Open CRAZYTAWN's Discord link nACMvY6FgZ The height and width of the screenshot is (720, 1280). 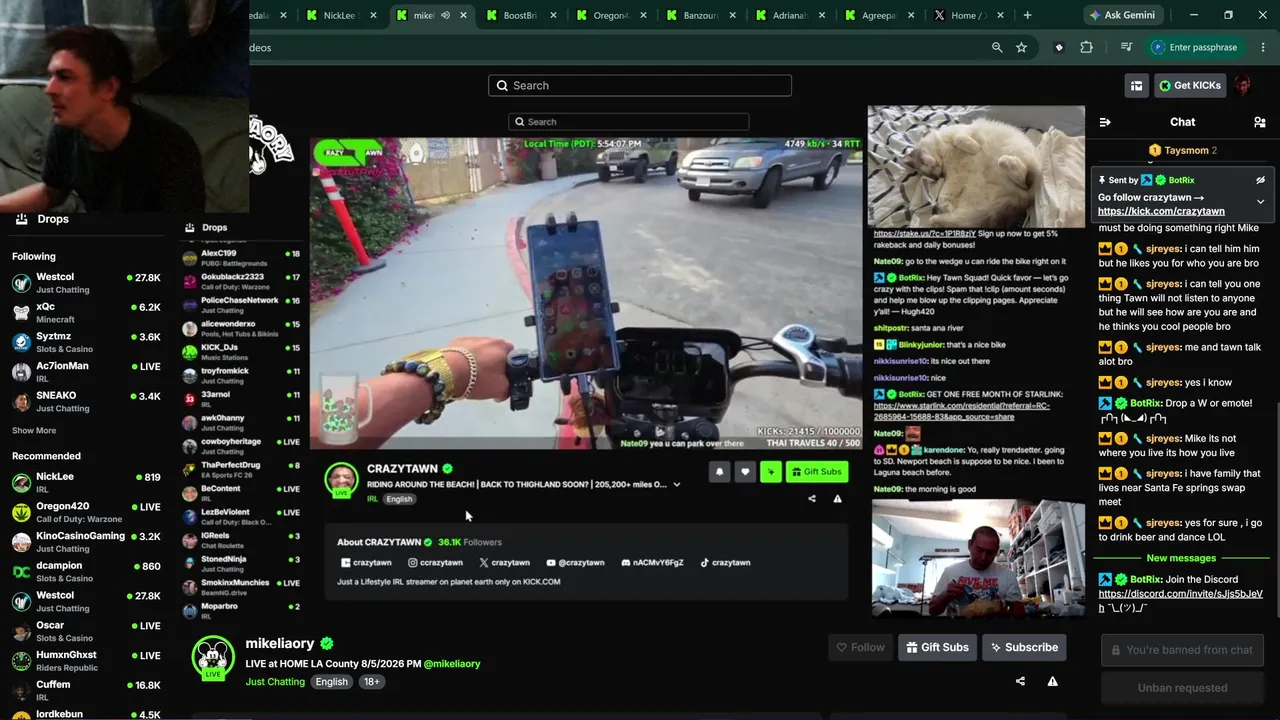(x=652, y=563)
